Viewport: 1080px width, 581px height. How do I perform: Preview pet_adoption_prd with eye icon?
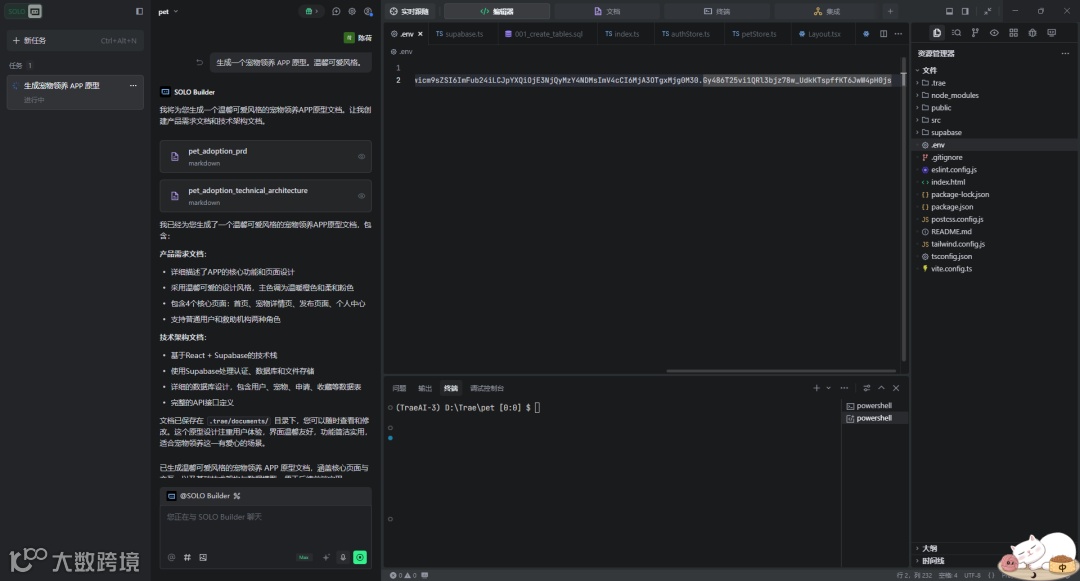(361, 156)
